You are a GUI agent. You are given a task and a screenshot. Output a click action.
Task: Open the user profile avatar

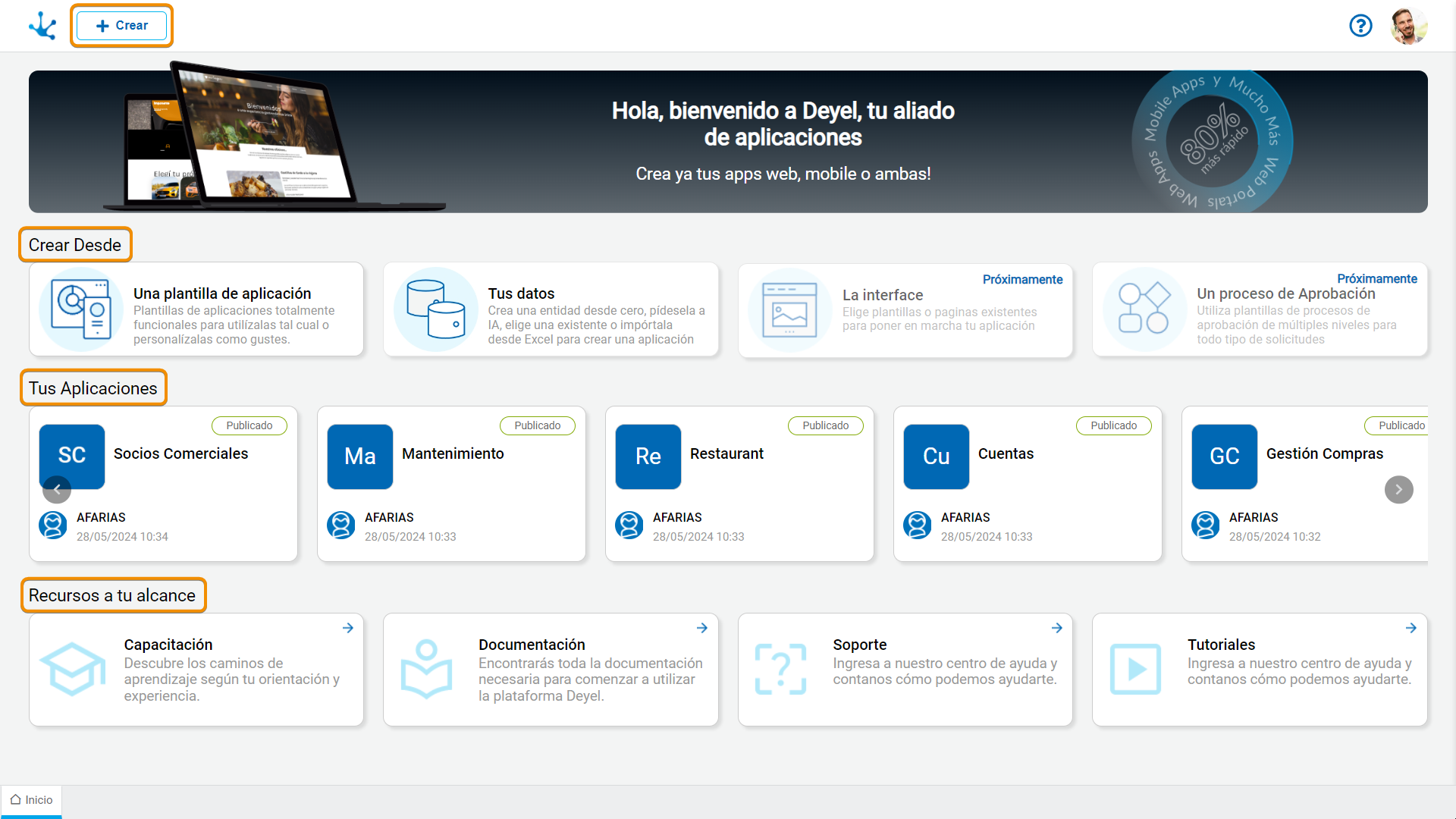click(1409, 26)
